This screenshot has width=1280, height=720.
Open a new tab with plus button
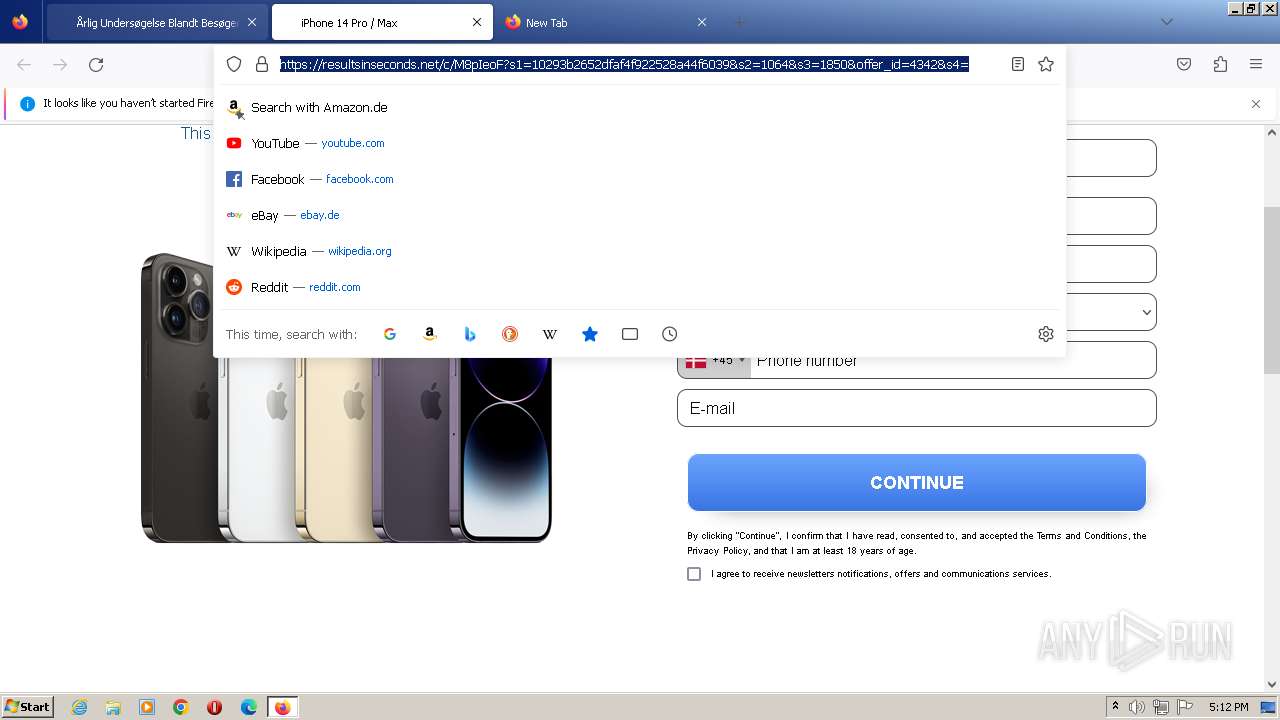740,22
